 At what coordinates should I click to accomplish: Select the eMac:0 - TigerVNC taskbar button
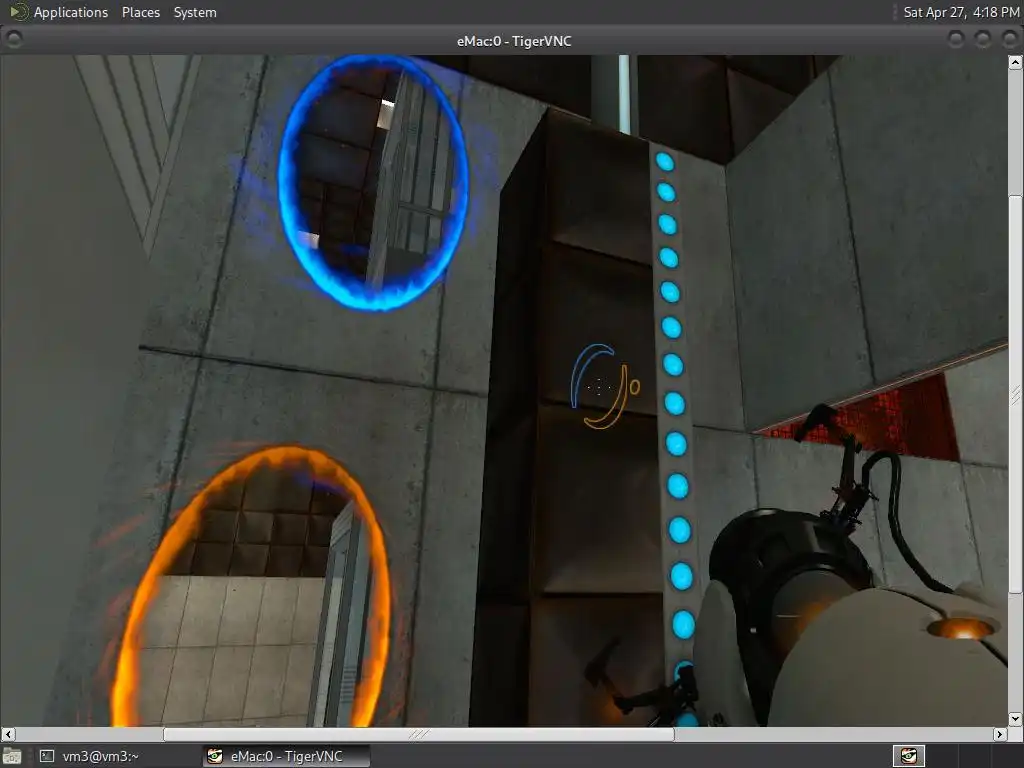285,756
